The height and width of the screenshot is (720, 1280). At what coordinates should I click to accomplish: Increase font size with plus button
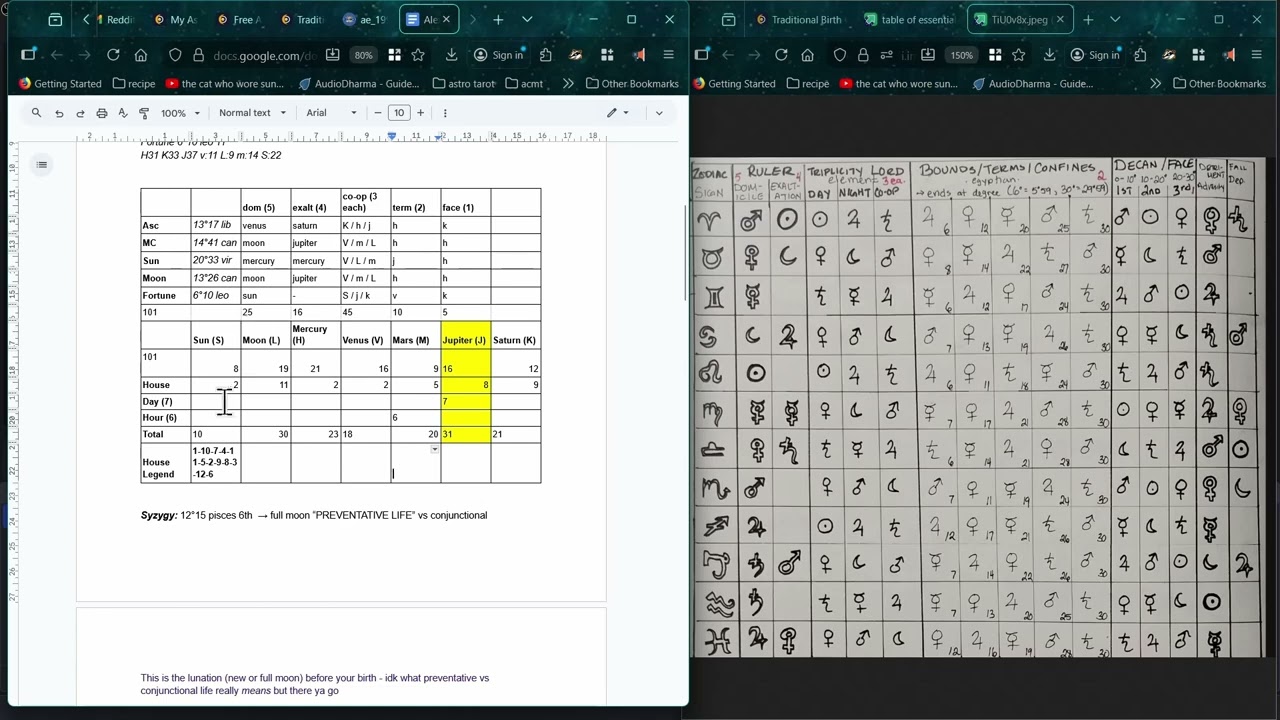coord(420,113)
